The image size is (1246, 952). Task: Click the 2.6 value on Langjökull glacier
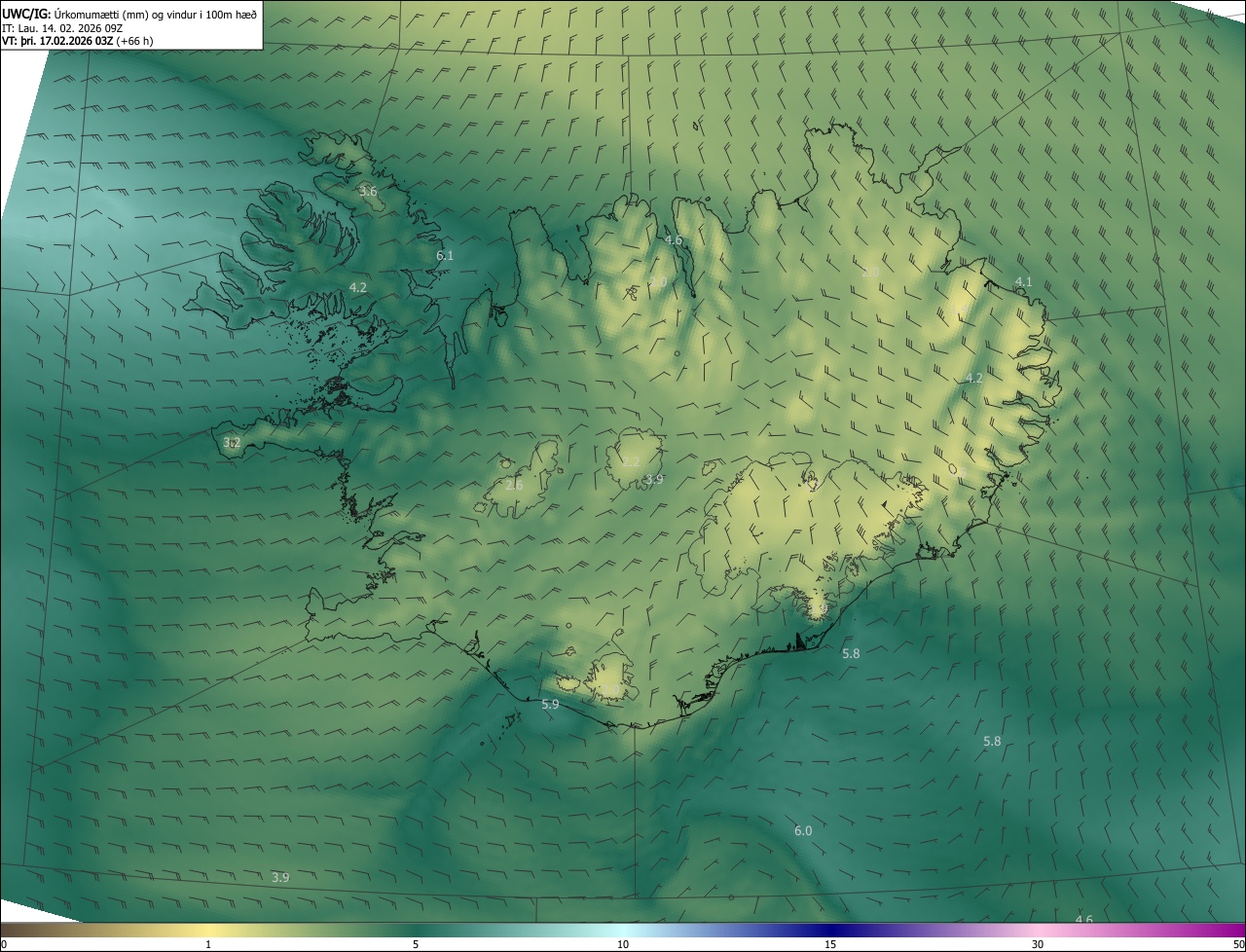[514, 485]
